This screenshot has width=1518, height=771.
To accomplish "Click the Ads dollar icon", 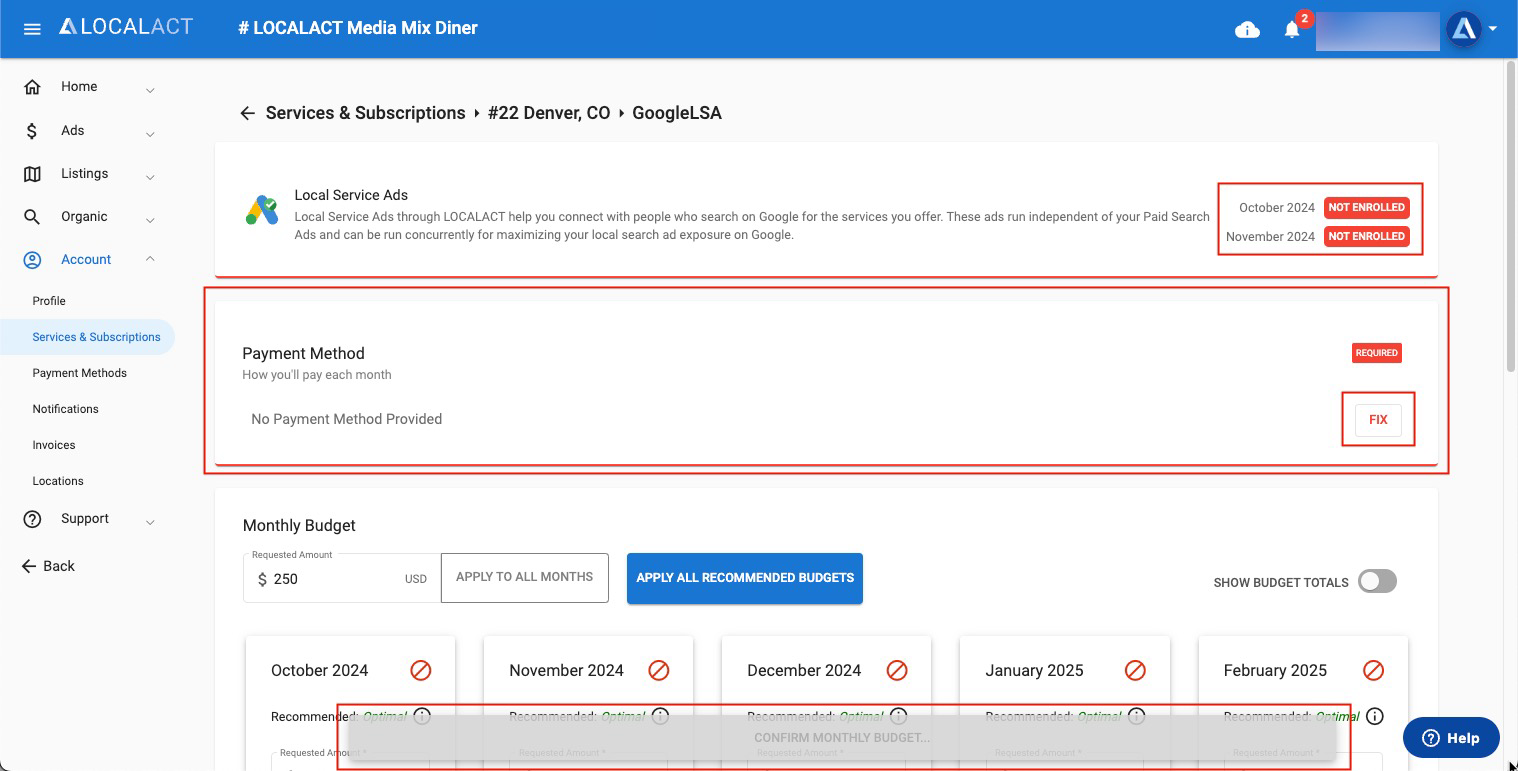I will tap(32, 131).
